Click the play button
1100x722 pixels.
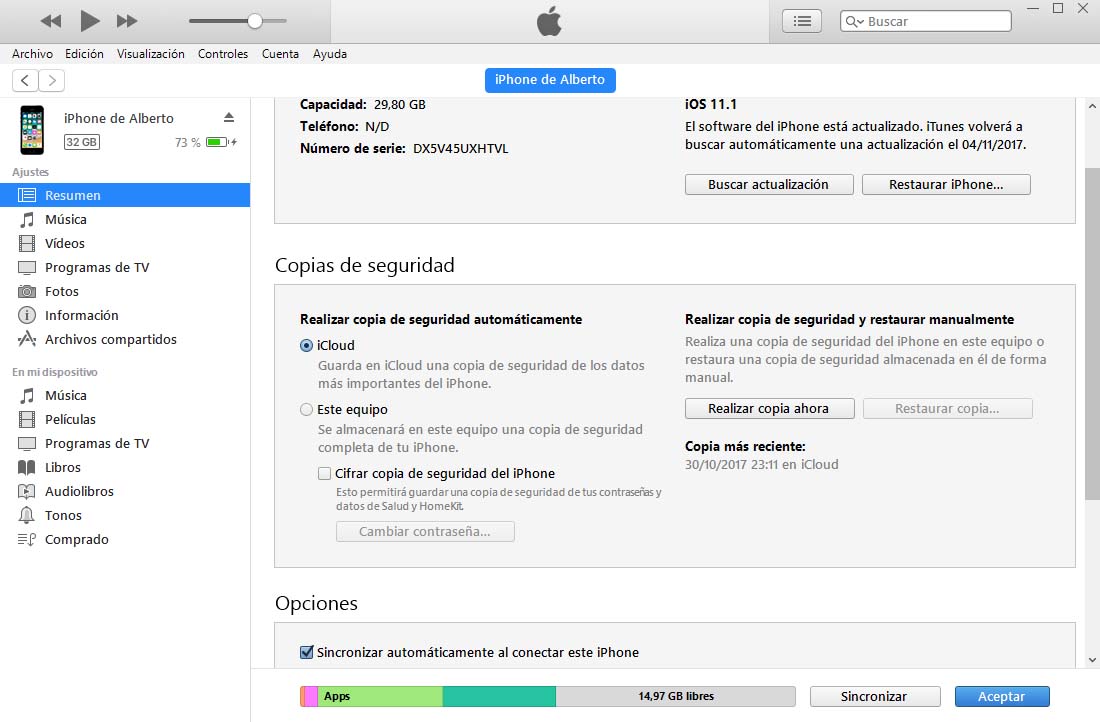click(x=89, y=21)
